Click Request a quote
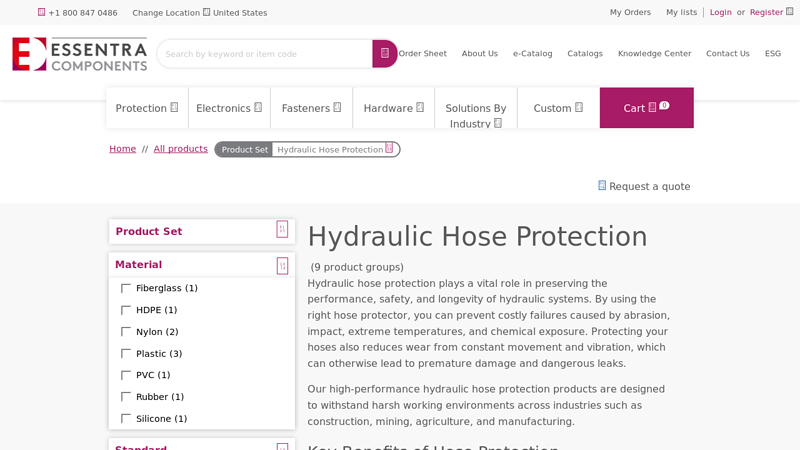 (x=649, y=186)
